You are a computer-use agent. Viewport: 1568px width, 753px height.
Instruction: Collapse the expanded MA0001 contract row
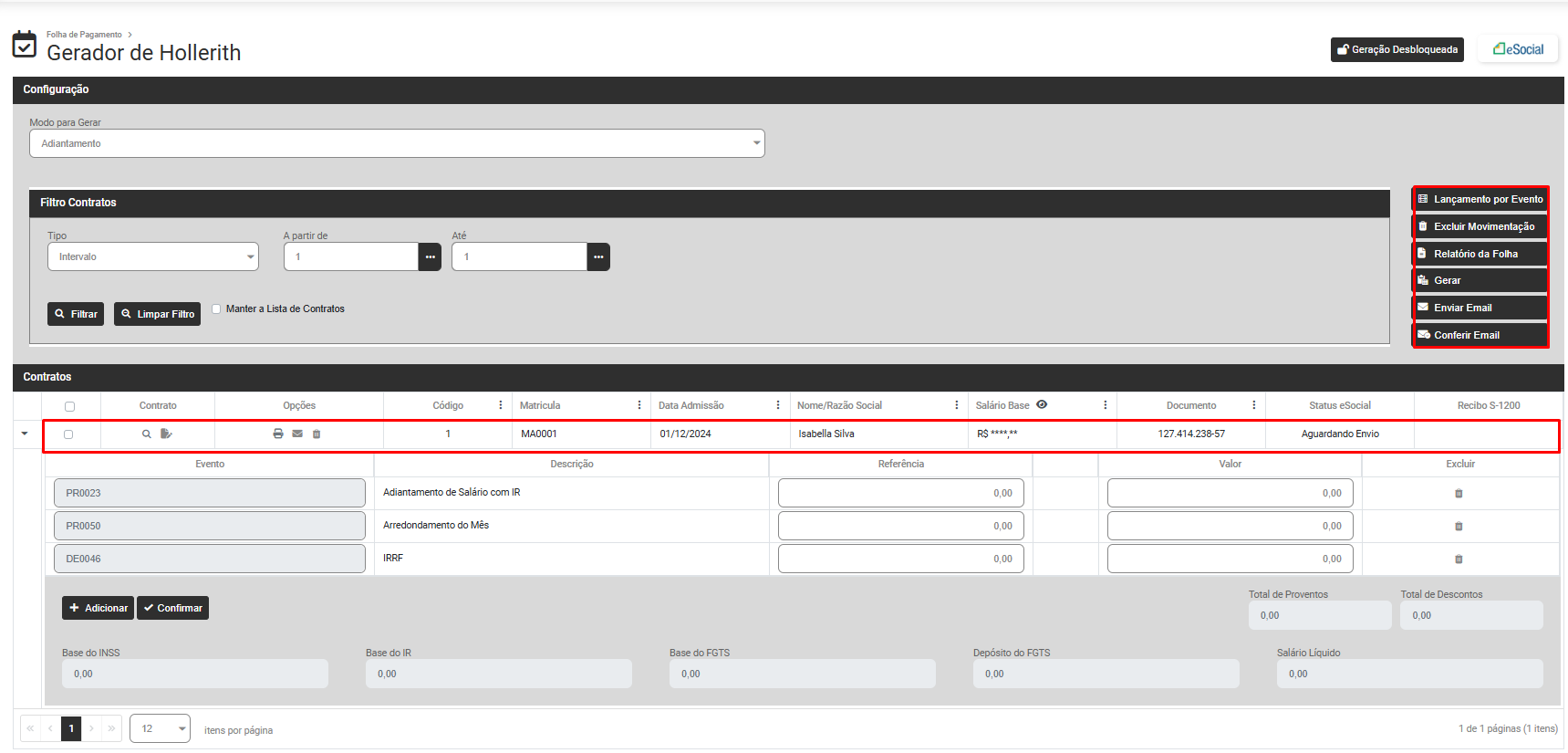[25, 434]
